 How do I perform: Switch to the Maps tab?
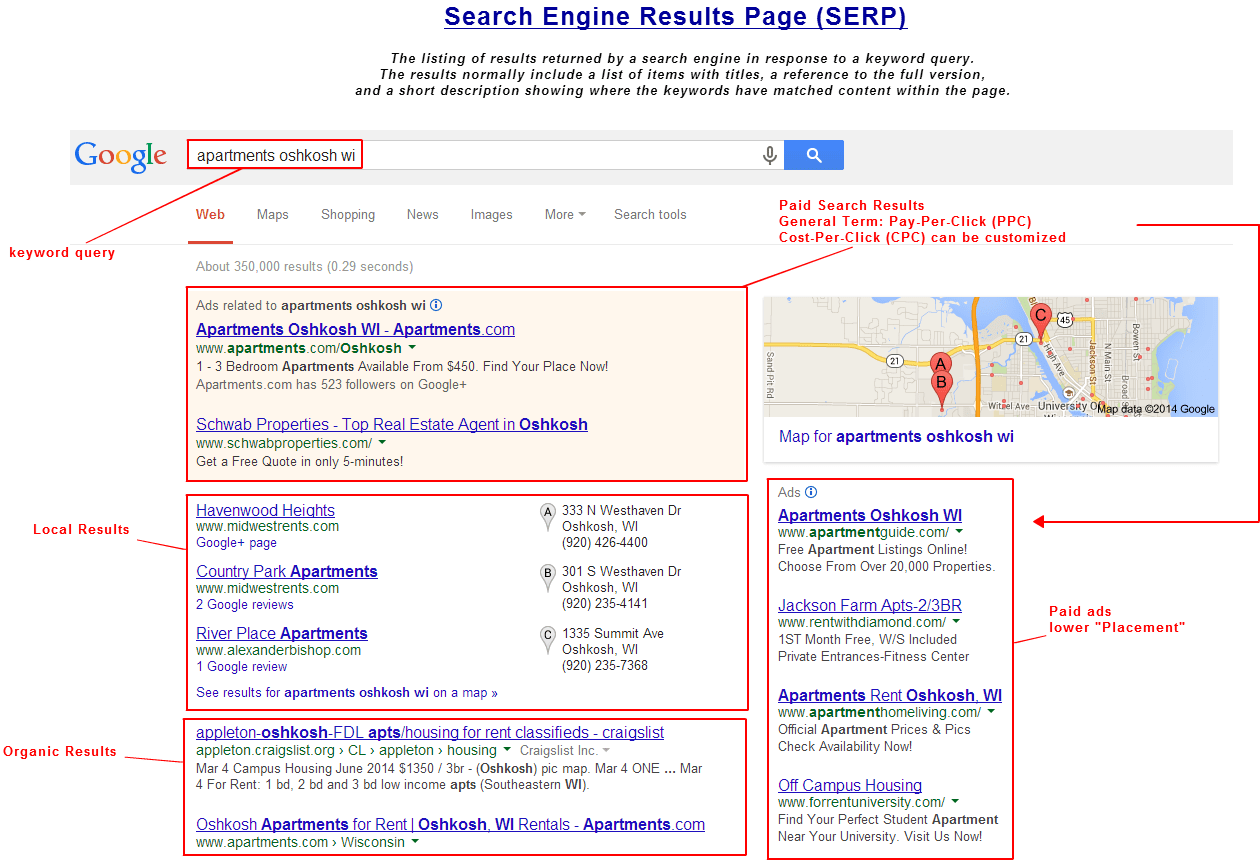(x=272, y=214)
